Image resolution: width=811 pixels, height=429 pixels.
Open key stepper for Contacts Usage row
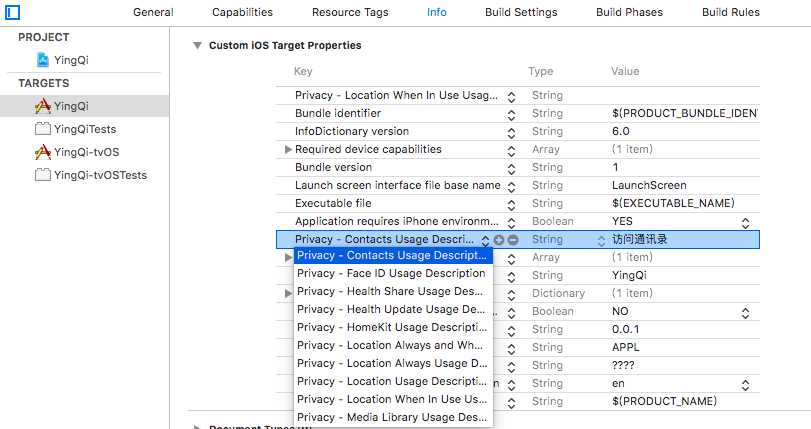pos(485,240)
